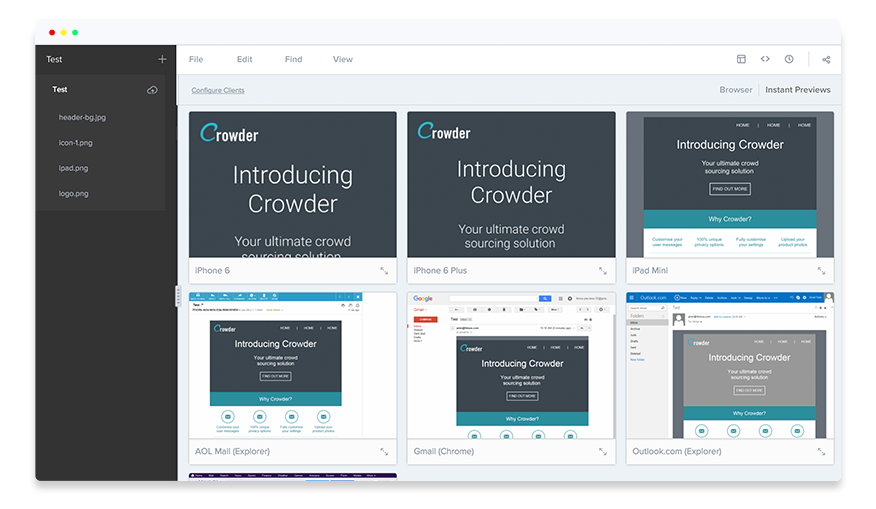The width and height of the screenshot is (876, 509).
Task: Click the Configure Clients link
Action: click(218, 91)
